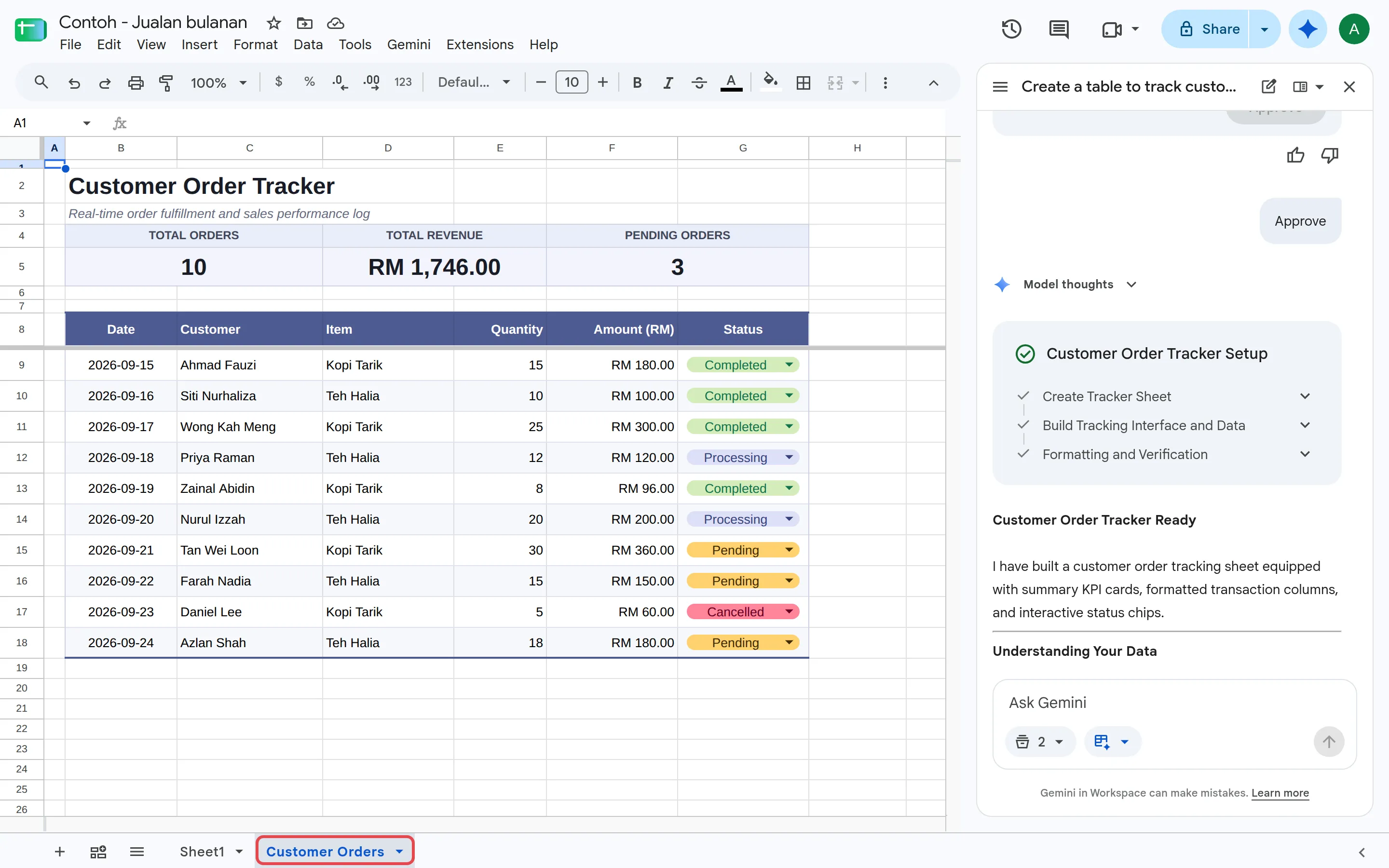Increase font size with plus button
Screen dimensions: 1389x868
click(602, 82)
